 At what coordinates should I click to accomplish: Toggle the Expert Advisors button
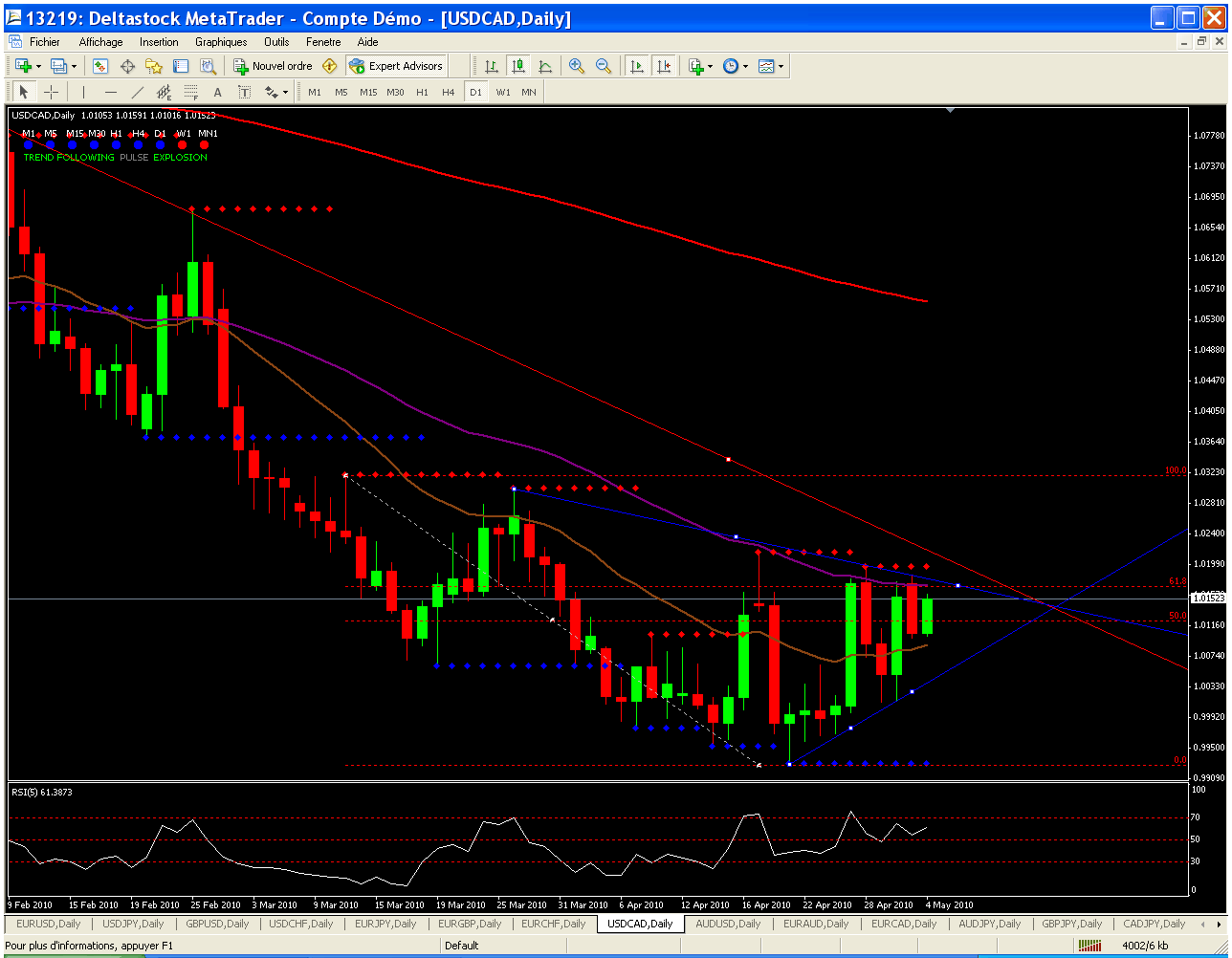pyautogui.click(x=396, y=66)
